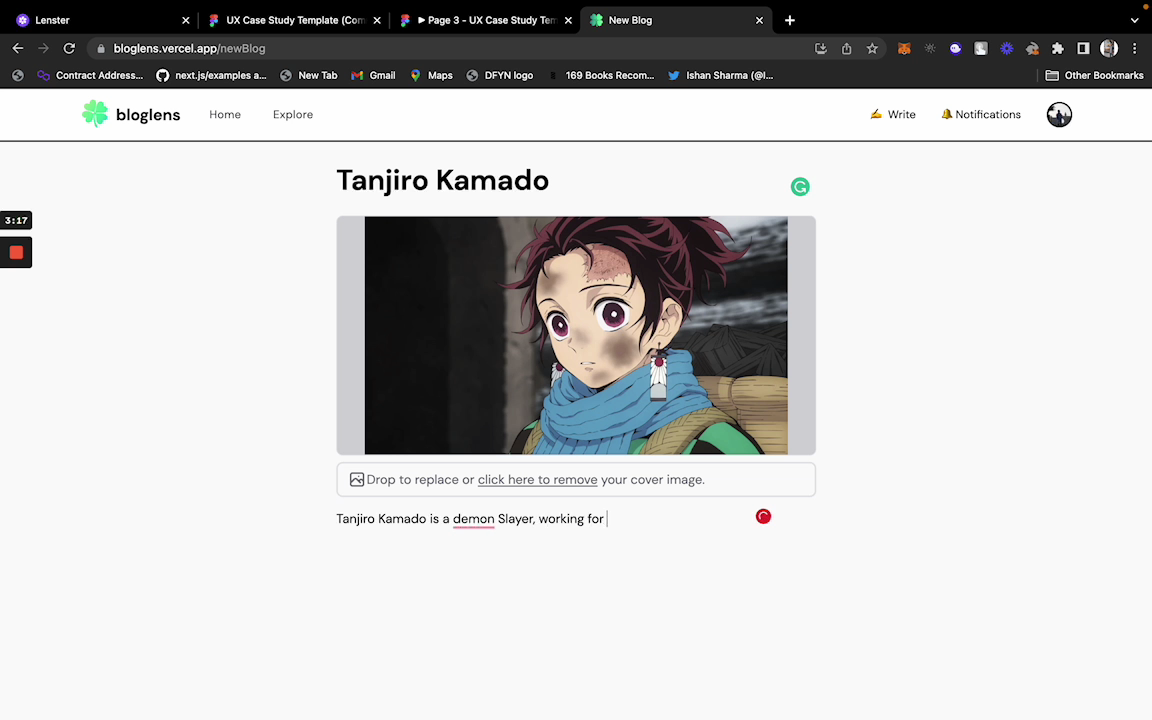Share this page icon
The width and height of the screenshot is (1152, 720).
click(x=846, y=48)
